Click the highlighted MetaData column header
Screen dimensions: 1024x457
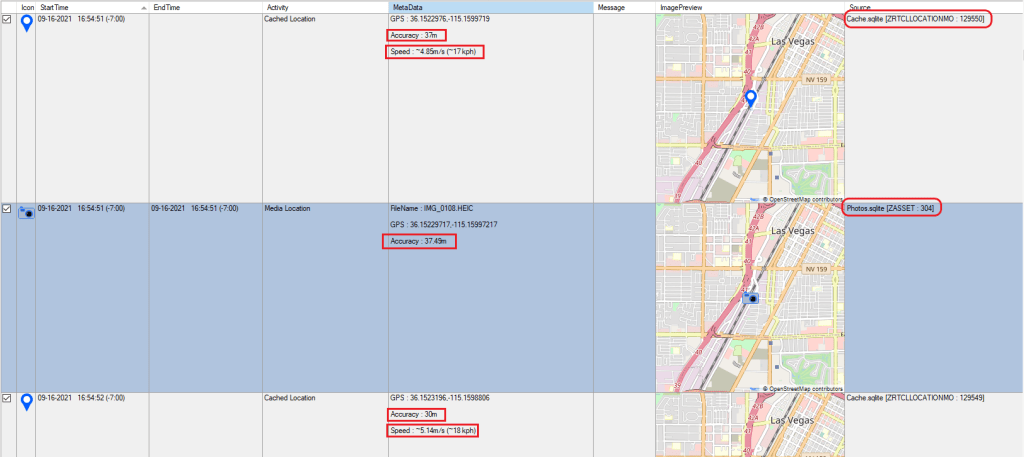[x=490, y=7]
